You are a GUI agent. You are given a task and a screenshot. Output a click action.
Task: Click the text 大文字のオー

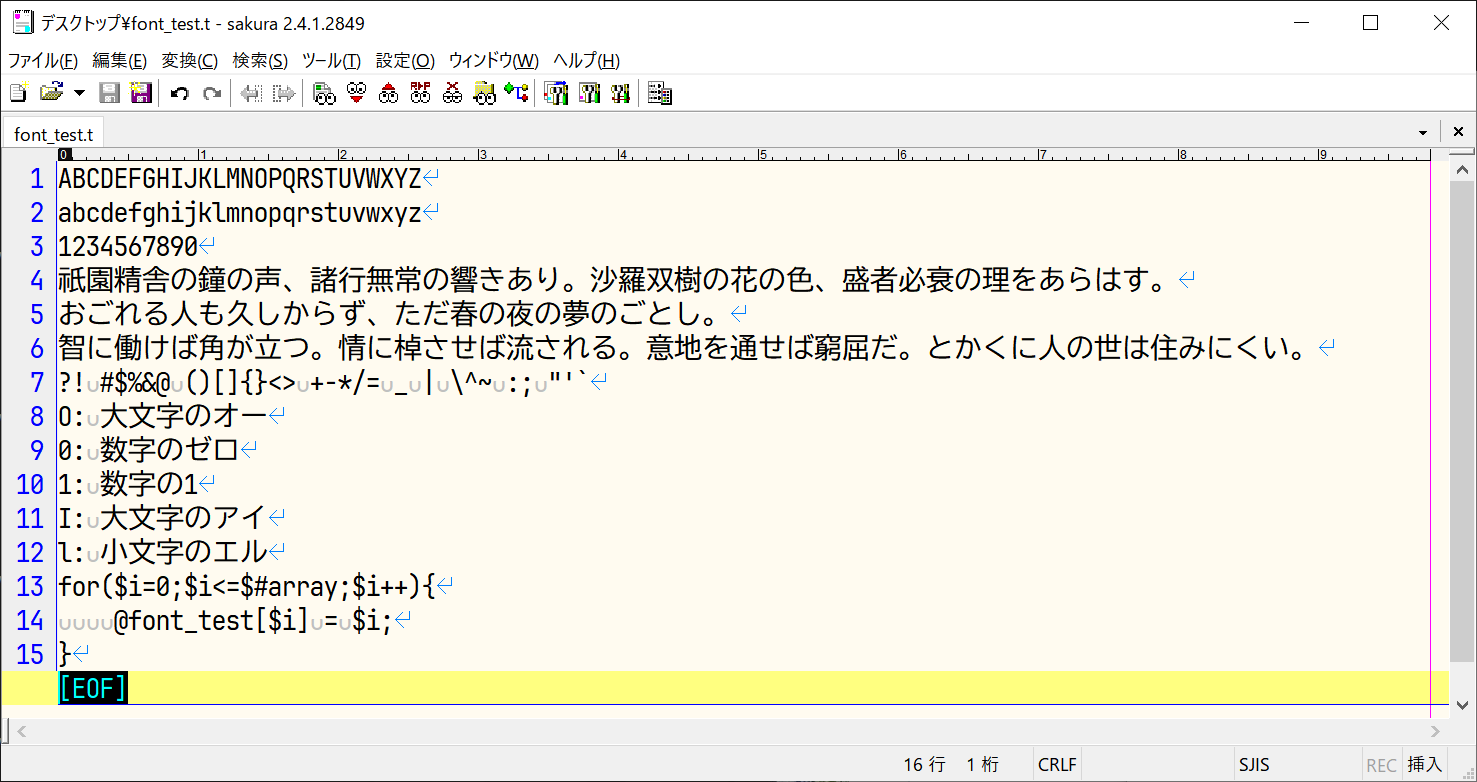click(184, 417)
